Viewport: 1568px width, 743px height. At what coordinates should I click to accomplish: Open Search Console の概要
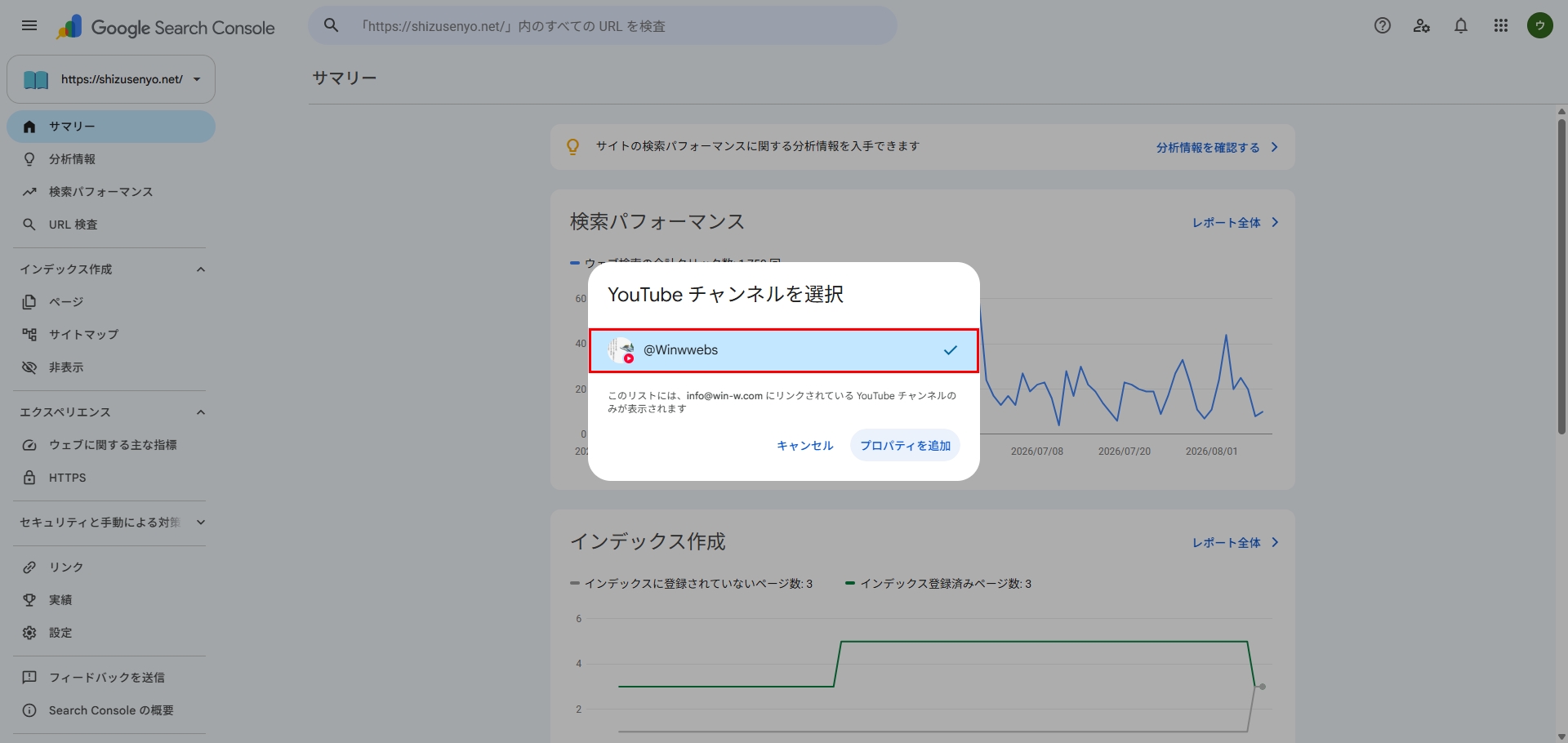[x=111, y=710]
